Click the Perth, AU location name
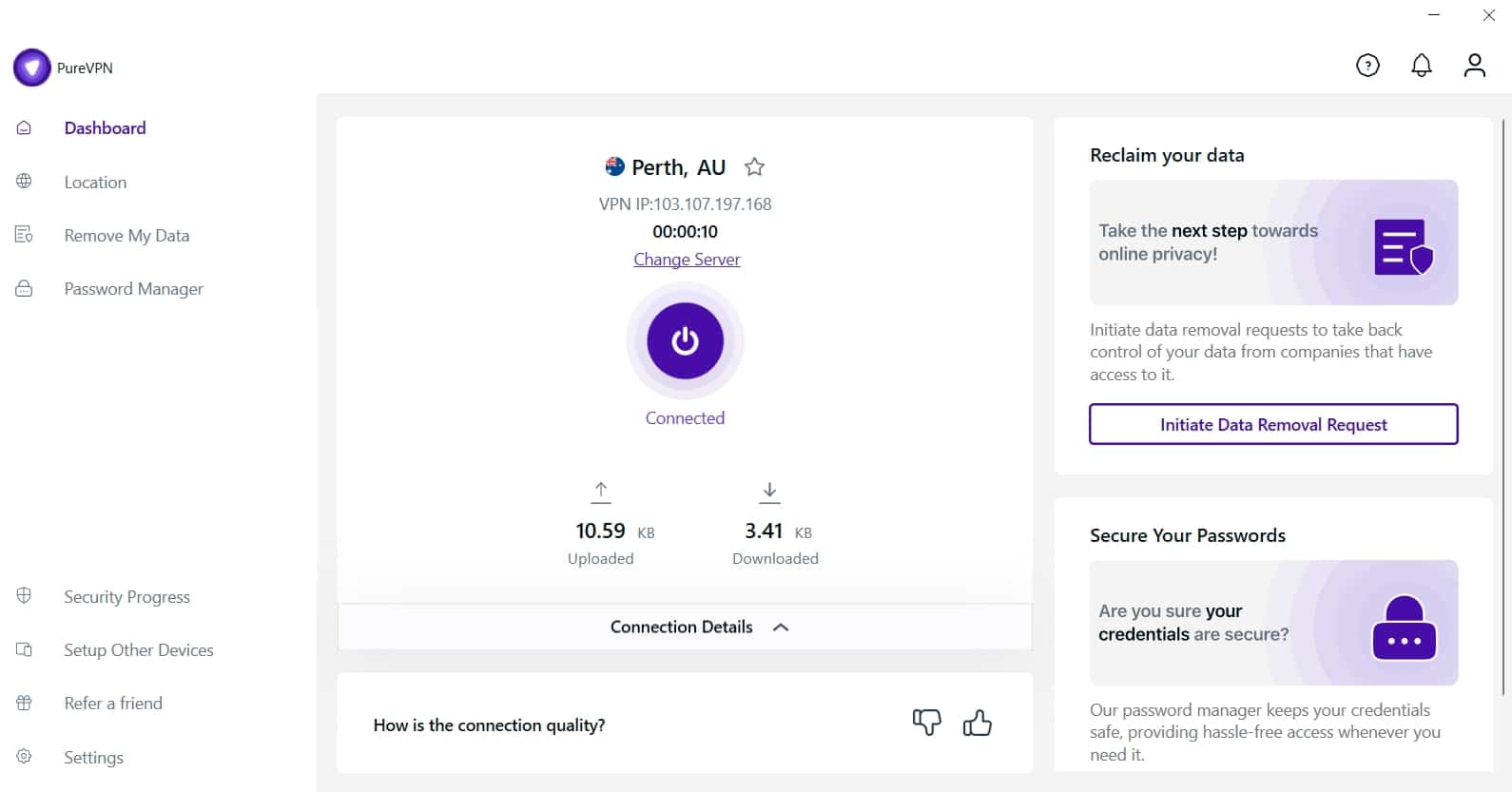Image resolution: width=1512 pixels, height=792 pixels. pyautogui.click(x=678, y=167)
